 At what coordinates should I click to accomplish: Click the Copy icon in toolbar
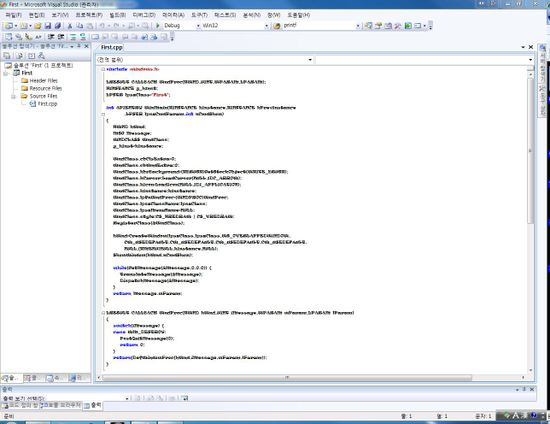pos(80,26)
